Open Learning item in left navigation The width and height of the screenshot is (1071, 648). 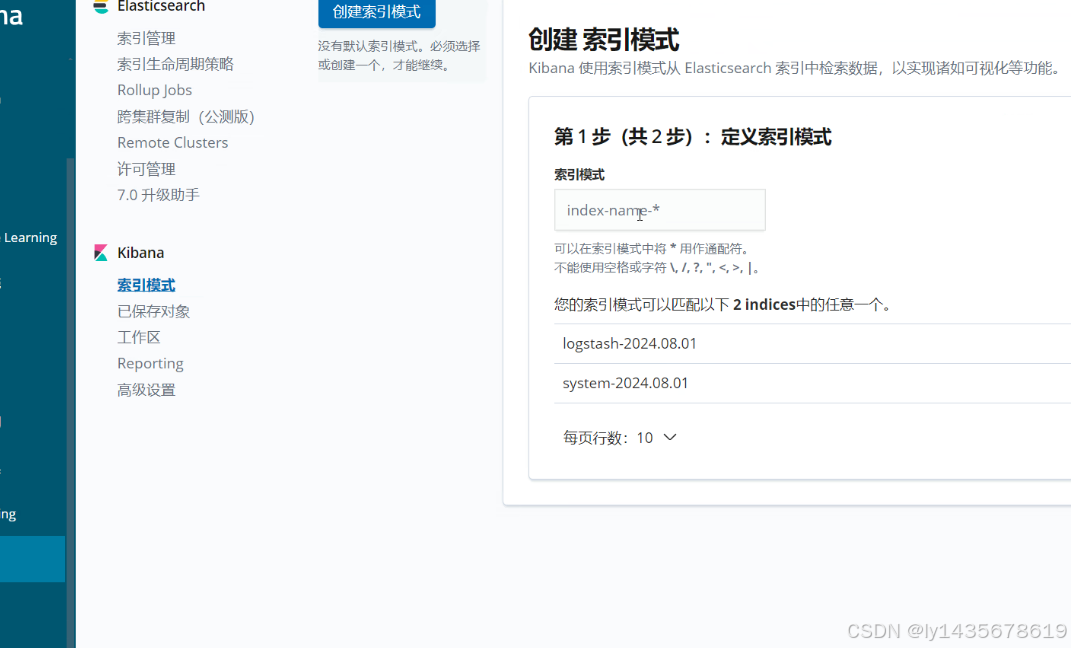tap(29, 238)
